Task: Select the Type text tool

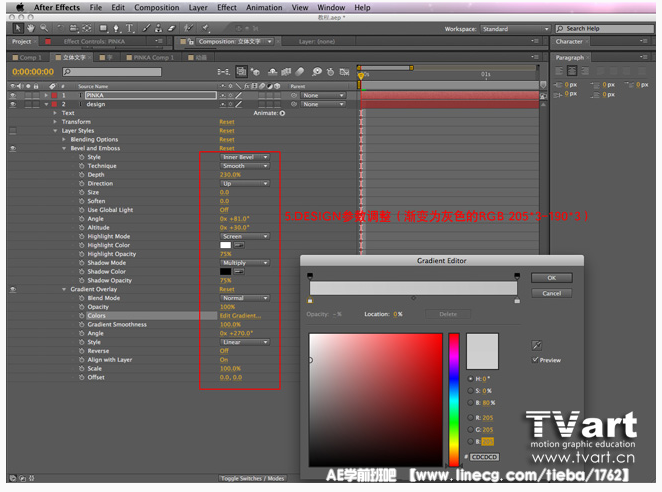Action: pyautogui.click(x=130, y=28)
